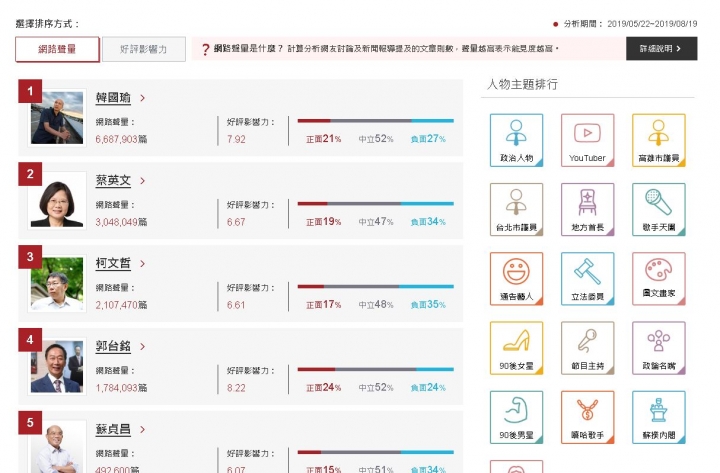The height and width of the screenshot is (473, 720).
Task: Click the rank 3 red badge
Action: [30, 257]
